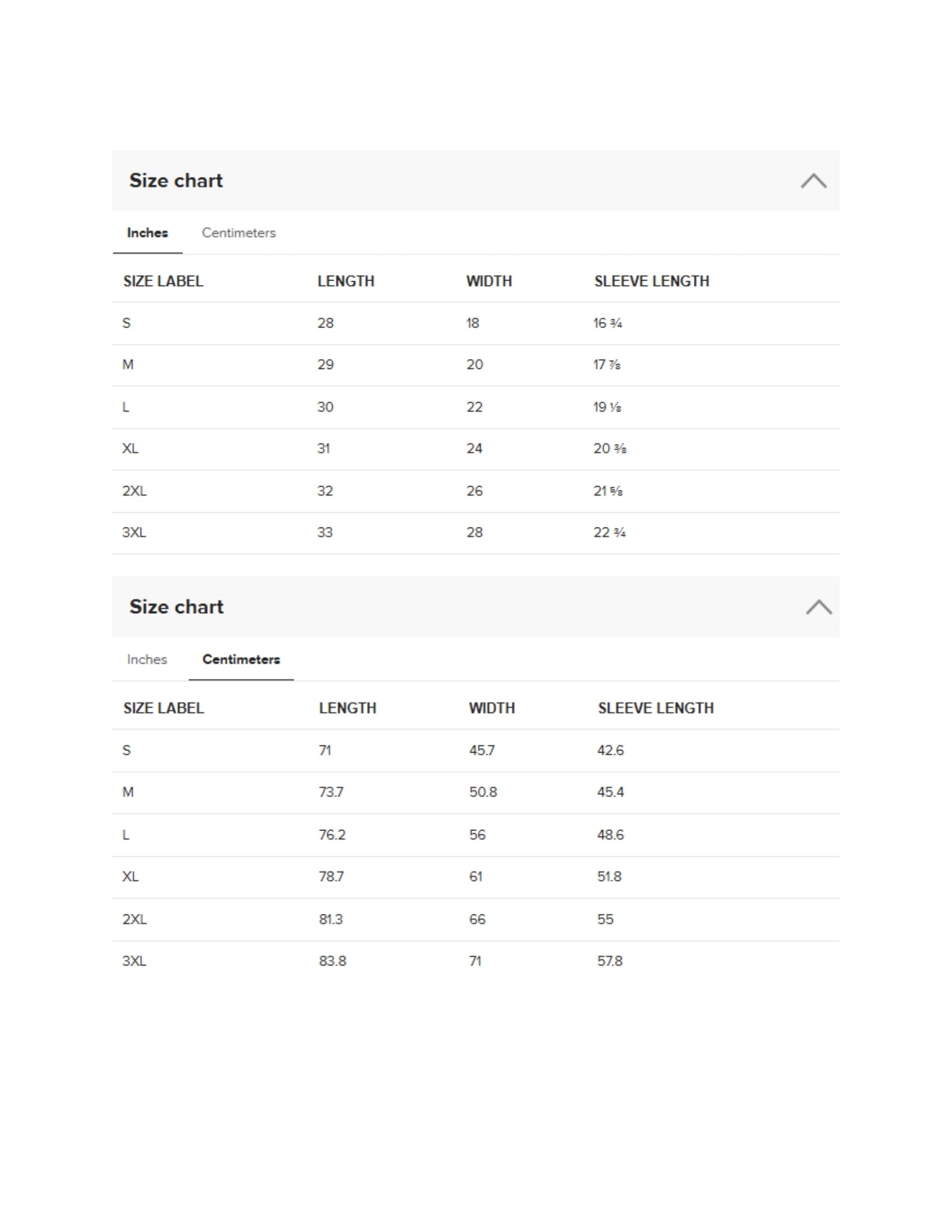
Task: Select the active Inches tab in top chart
Action: 147,233
